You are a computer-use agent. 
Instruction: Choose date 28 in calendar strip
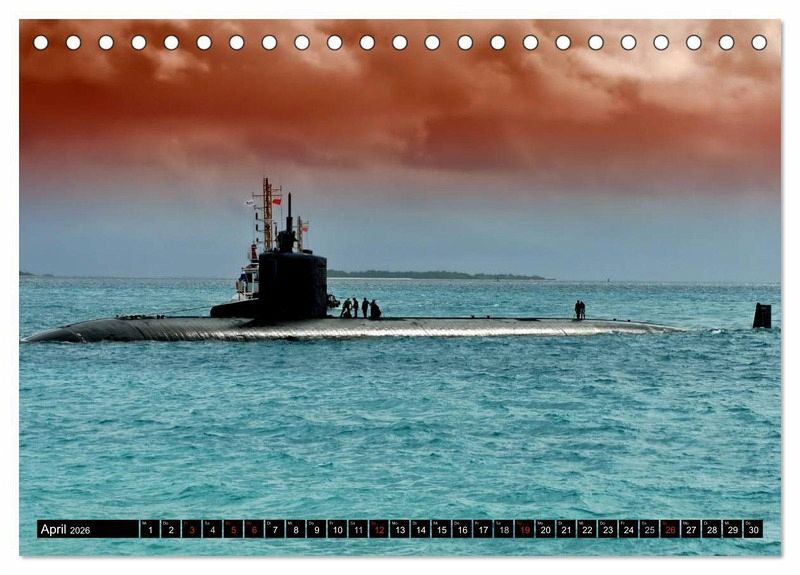pos(711,529)
